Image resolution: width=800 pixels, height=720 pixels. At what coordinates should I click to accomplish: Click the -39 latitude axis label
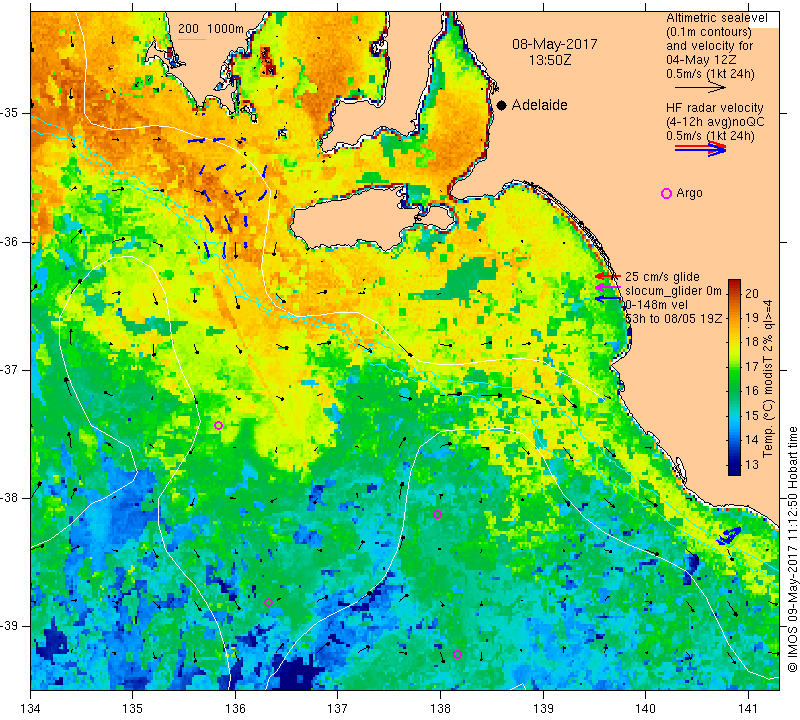[9, 626]
